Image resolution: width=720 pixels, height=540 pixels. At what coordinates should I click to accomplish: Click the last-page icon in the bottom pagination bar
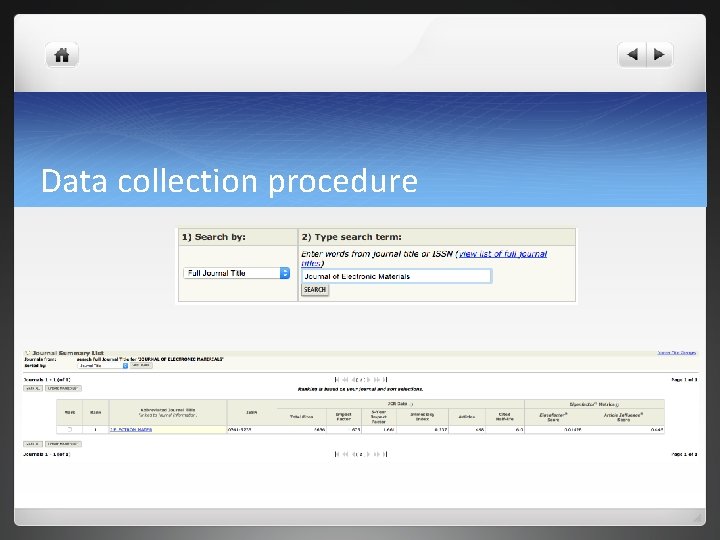385,454
